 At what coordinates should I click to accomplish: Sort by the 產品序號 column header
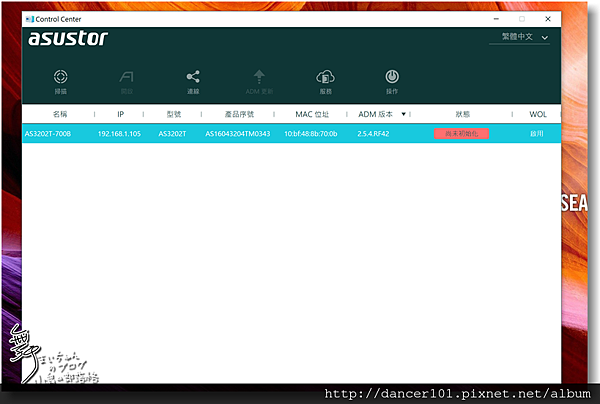(239, 114)
